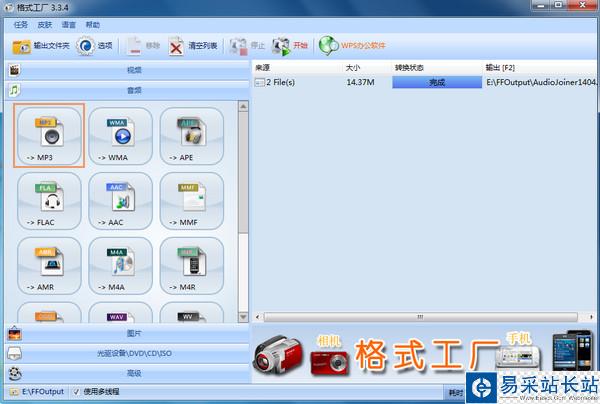Click the Output [F2] column header
This screenshot has height=404, width=600.
[x=540, y=68]
